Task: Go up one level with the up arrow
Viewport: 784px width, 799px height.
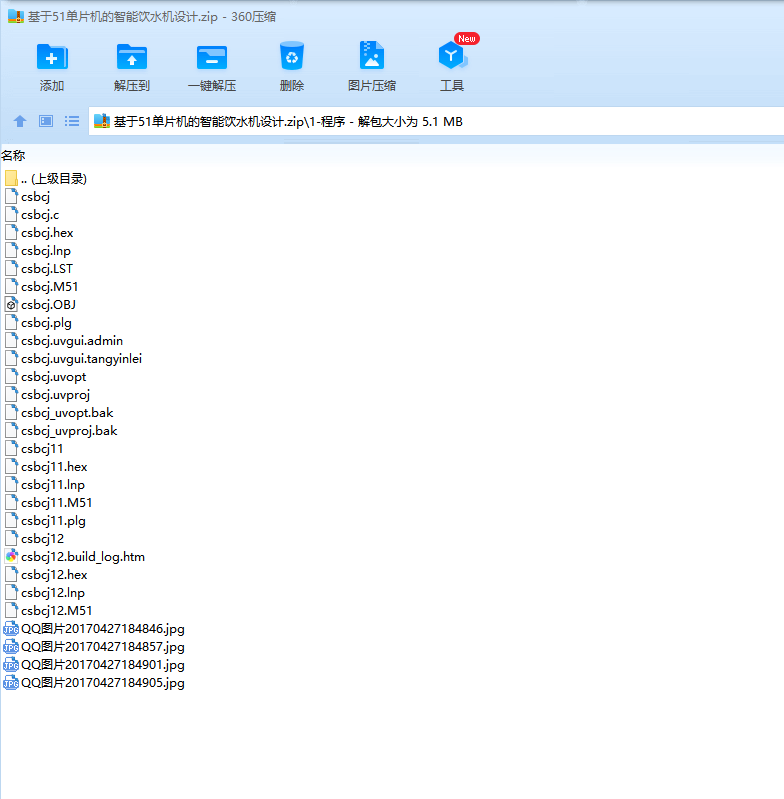Action: 20,121
